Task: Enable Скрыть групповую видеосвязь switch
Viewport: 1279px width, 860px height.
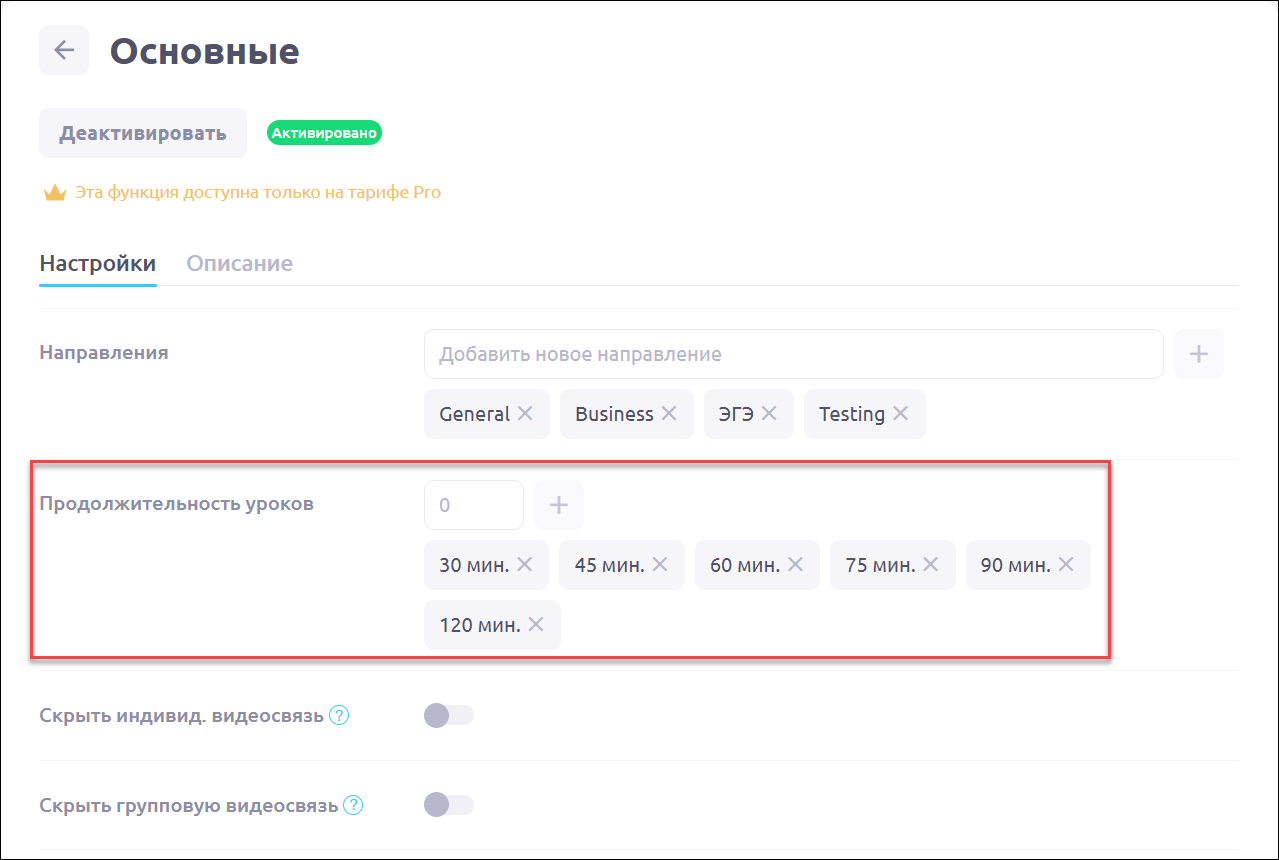Action: 448,805
